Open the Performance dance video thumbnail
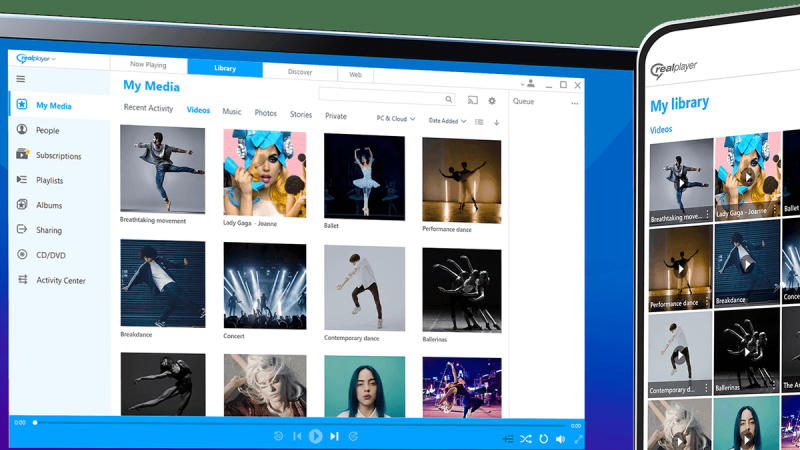 pos(462,181)
